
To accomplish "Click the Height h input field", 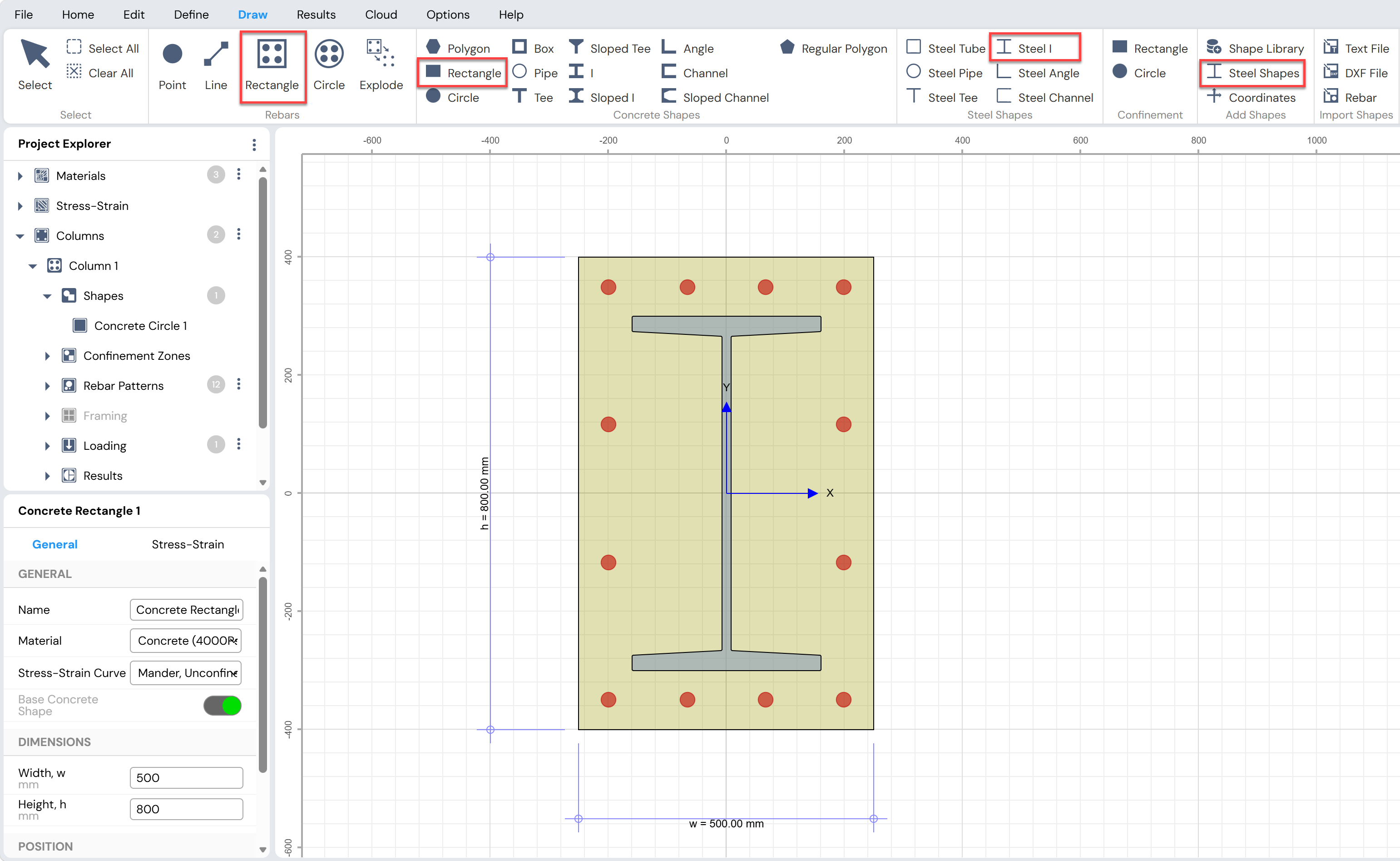I will [x=186, y=809].
